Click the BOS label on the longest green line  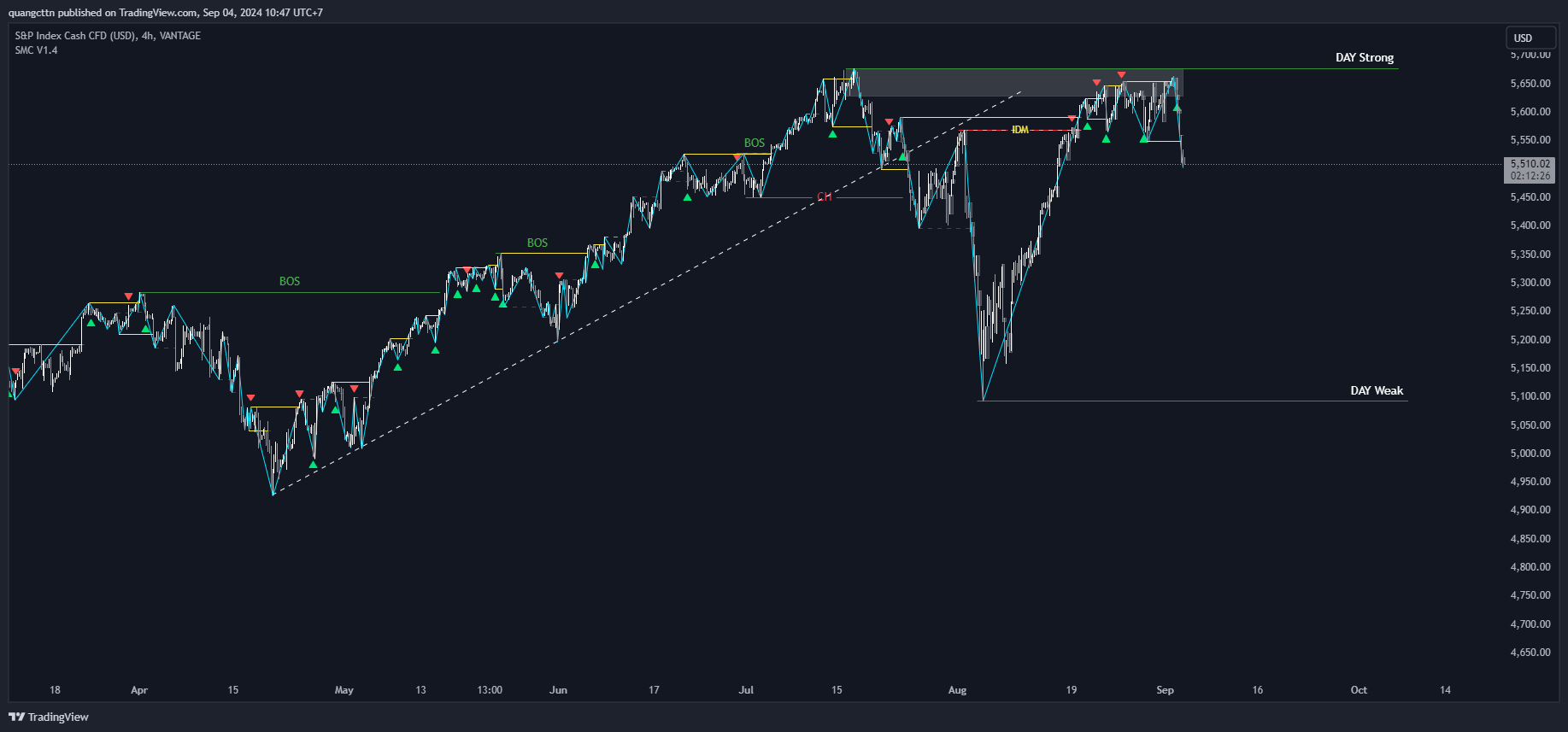[x=290, y=281]
